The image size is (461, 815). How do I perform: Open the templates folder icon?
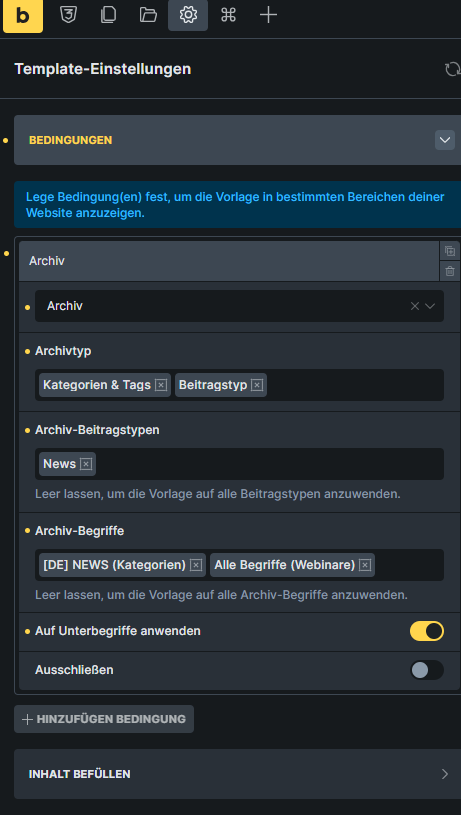(x=148, y=15)
